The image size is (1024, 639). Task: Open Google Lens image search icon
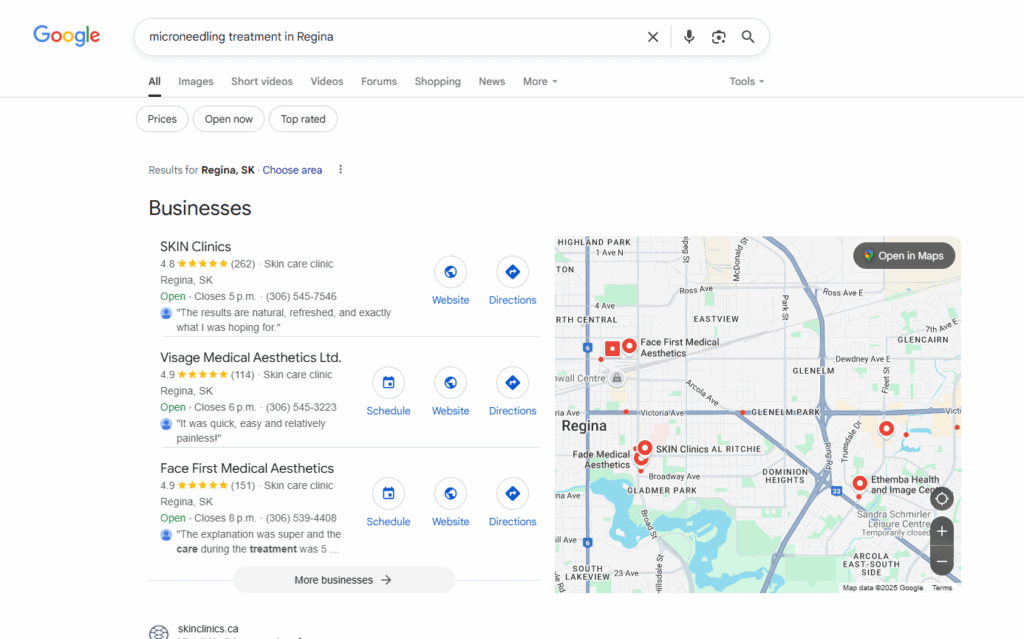(718, 37)
